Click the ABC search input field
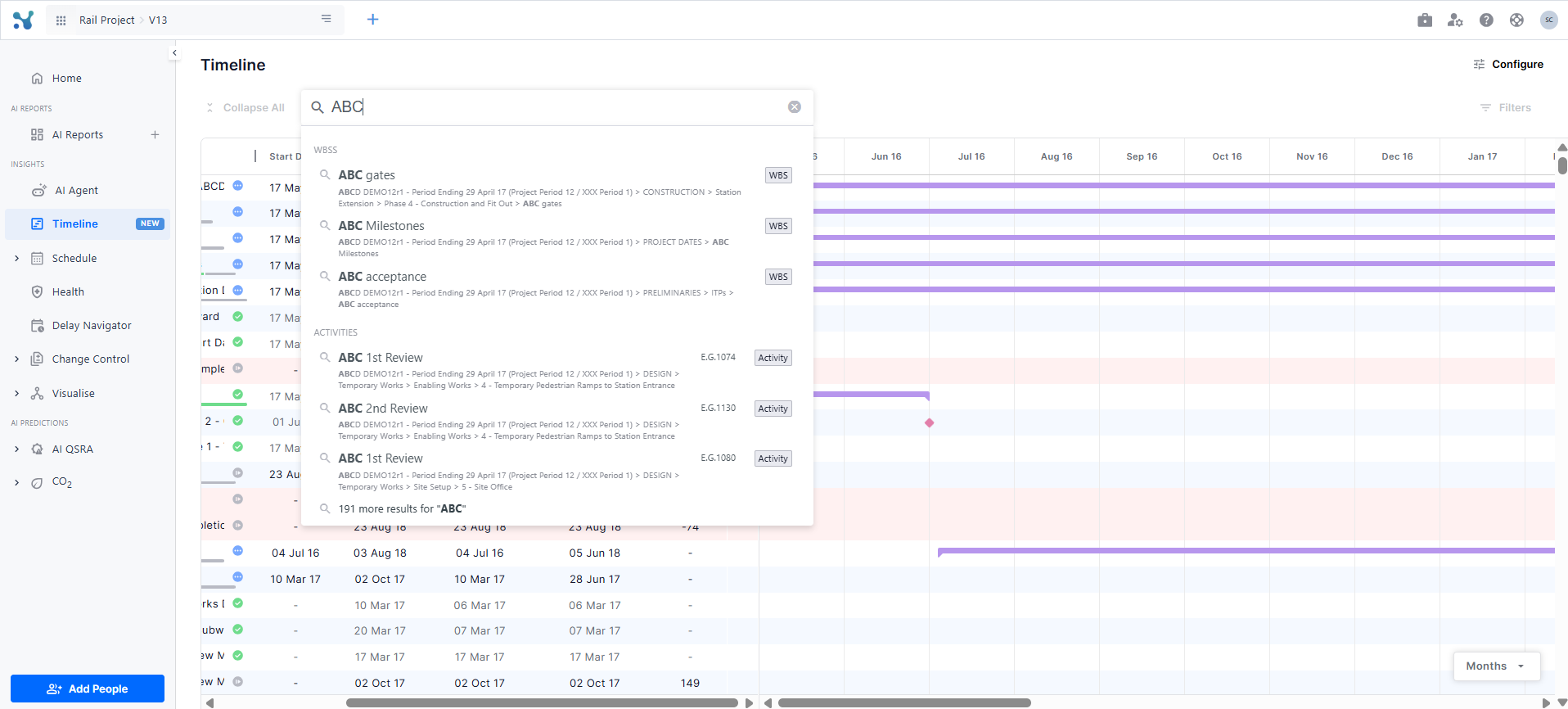This screenshot has width=1568, height=709. [x=556, y=107]
